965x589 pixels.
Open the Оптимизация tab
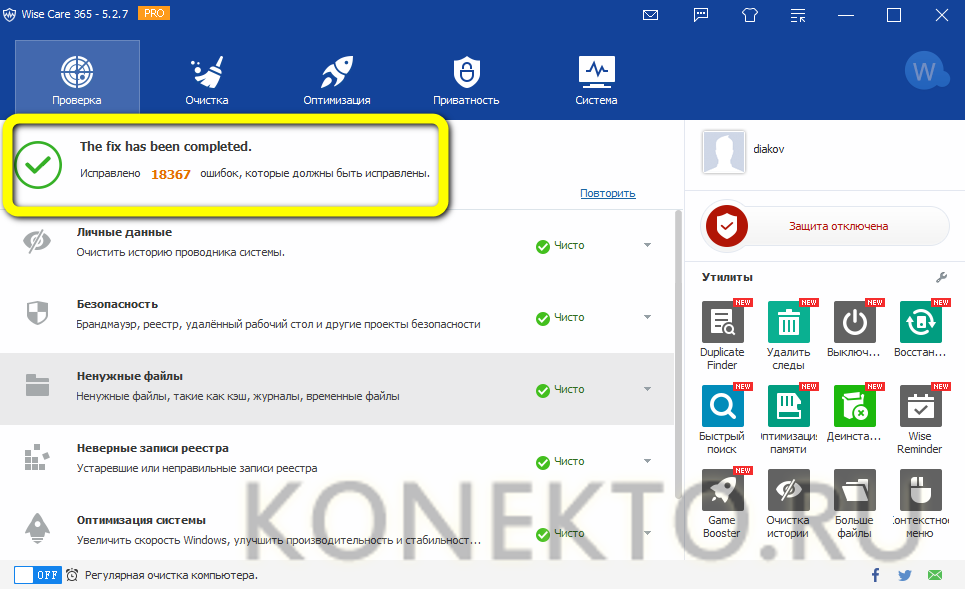pyautogui.click(x=337, y=80)
